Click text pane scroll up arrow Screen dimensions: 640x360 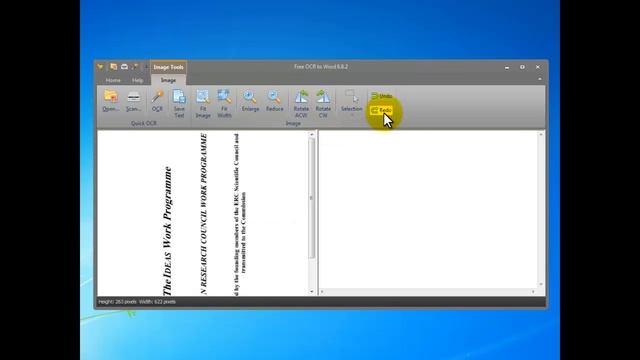tap(541, 134)
